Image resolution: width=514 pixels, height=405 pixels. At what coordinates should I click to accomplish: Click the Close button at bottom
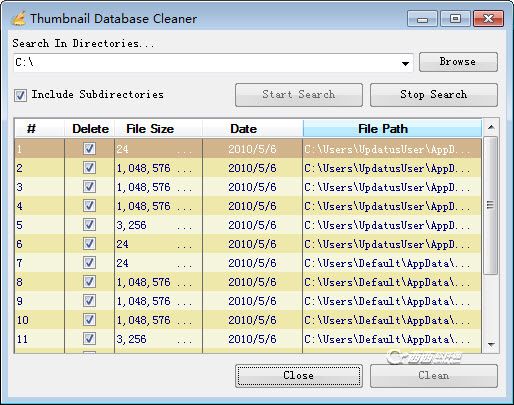(299, 376)
